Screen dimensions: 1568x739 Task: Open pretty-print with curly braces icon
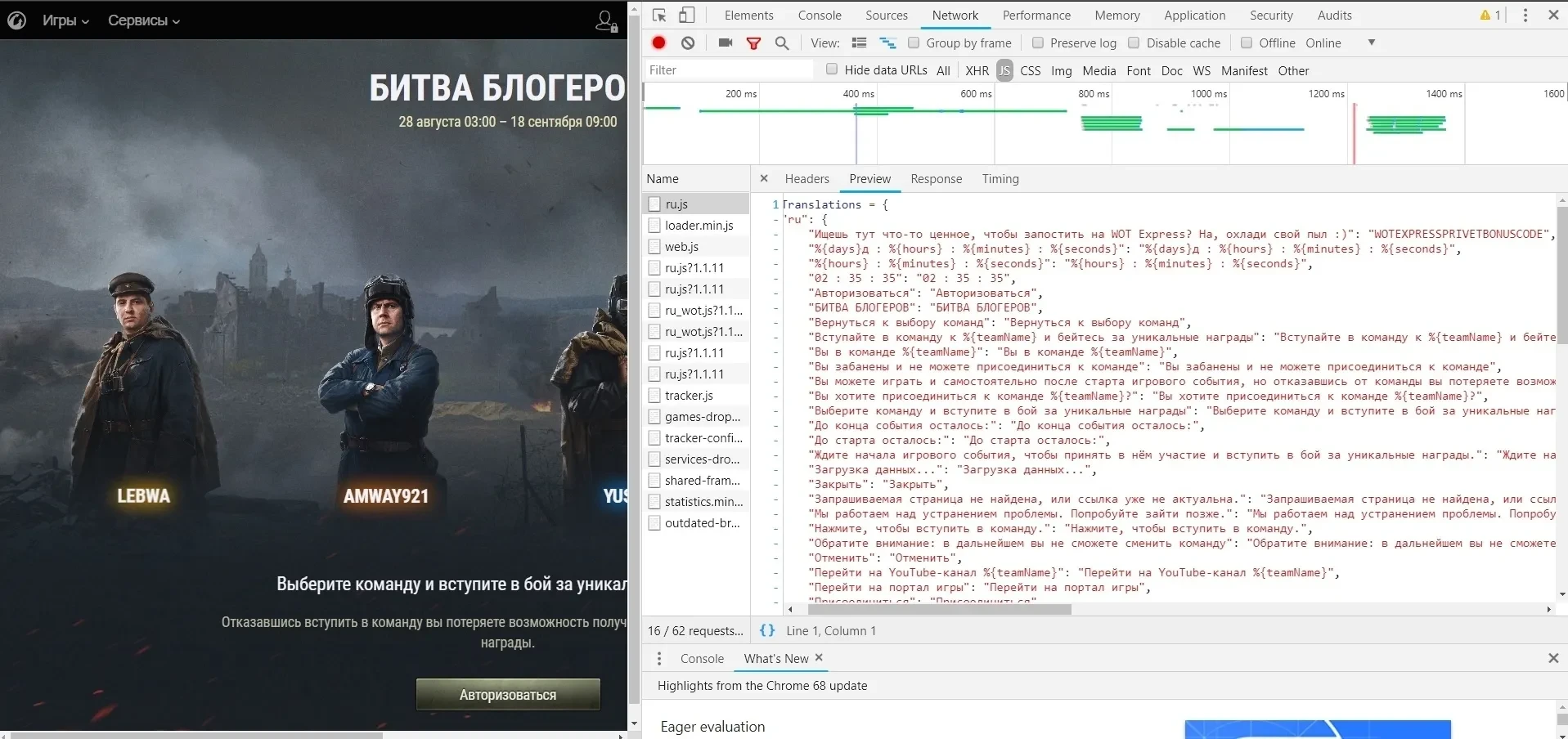pos(766,630)
